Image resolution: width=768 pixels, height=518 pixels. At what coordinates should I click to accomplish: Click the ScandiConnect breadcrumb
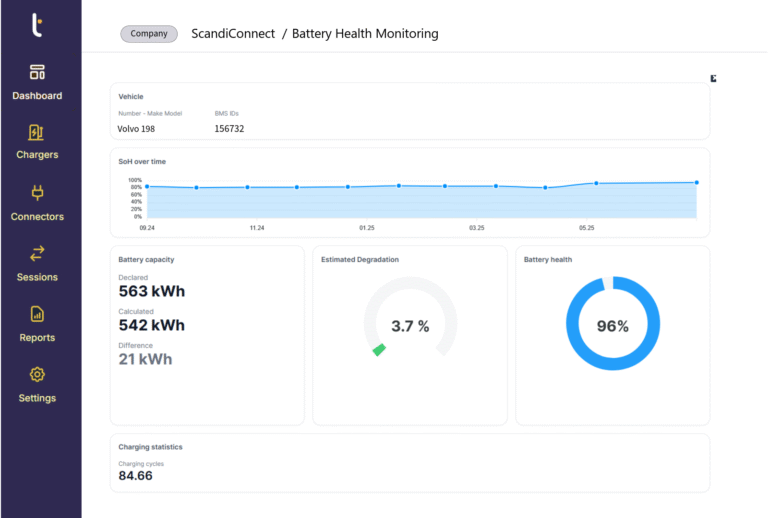[x=233, y=34]
